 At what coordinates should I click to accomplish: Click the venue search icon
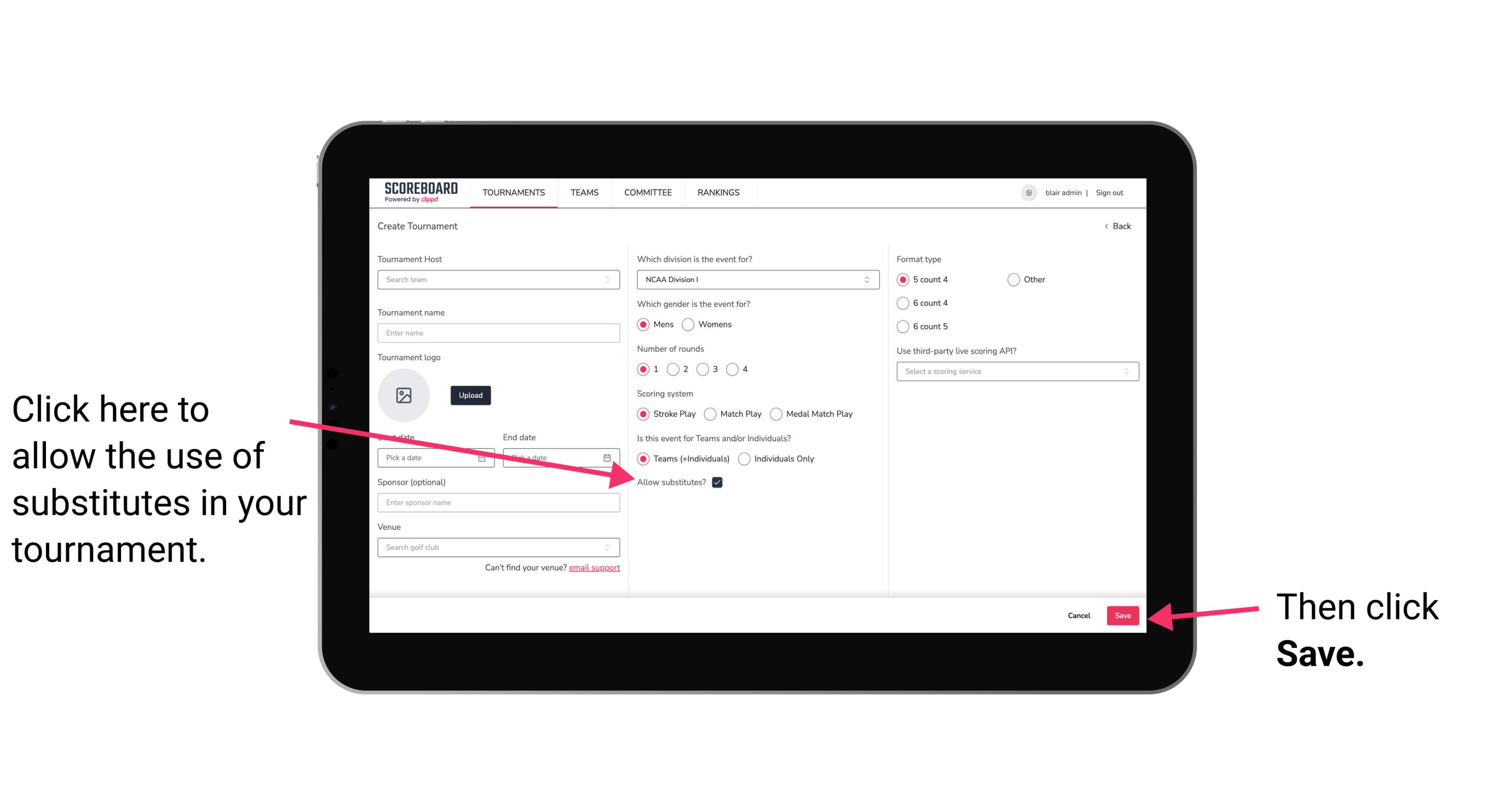[610, 548]
